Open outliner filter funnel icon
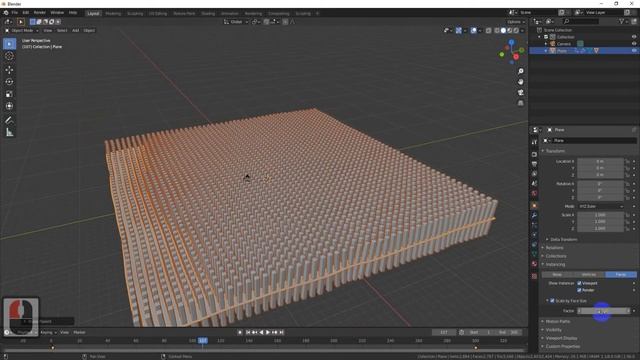This screenshot has width=640, height=360. [x=622, y=21]
